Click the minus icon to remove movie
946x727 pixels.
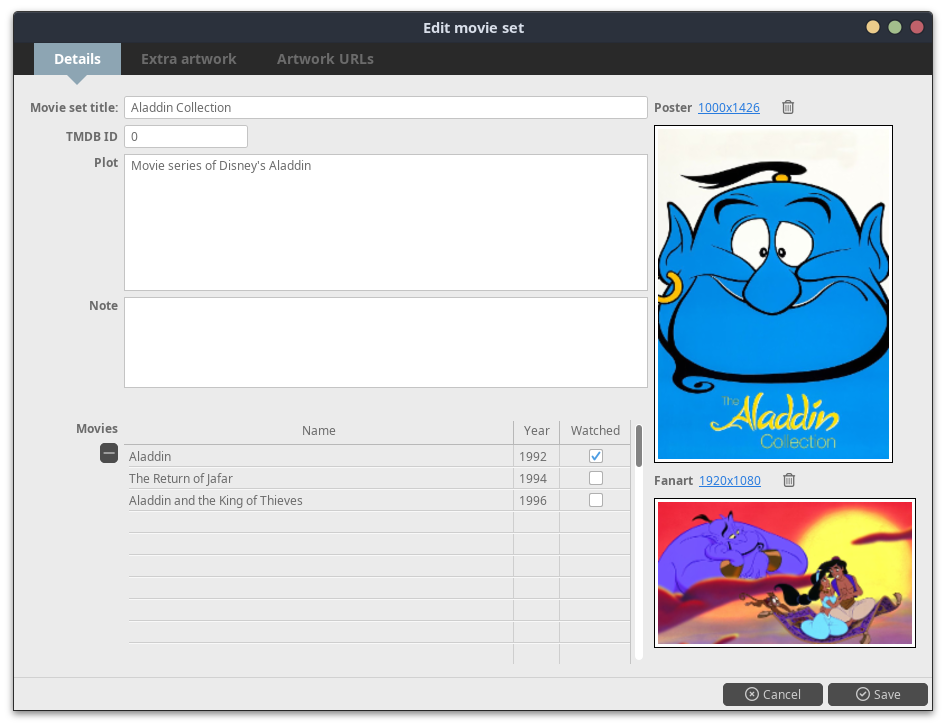pos(109,454)
